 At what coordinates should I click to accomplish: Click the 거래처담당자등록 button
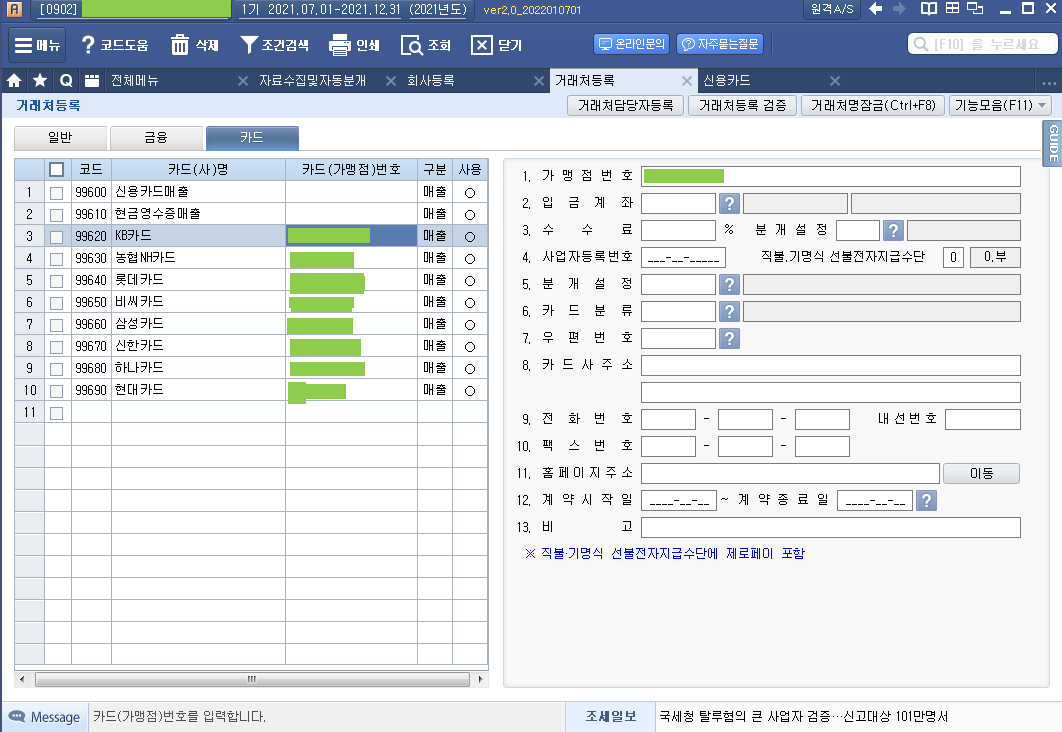pyautogui.click(x=625, y=105)
